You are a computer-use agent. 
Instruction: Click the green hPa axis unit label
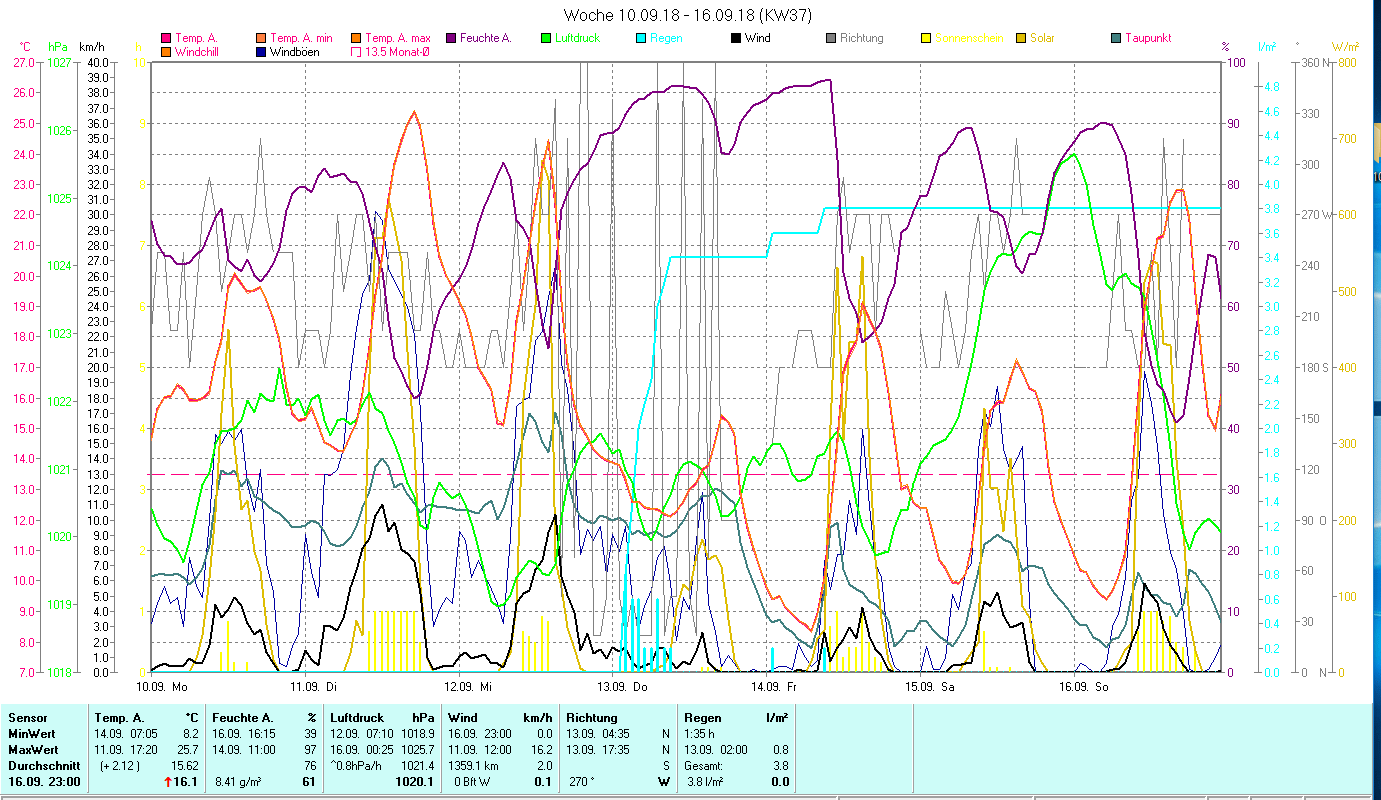coord(58,47)
